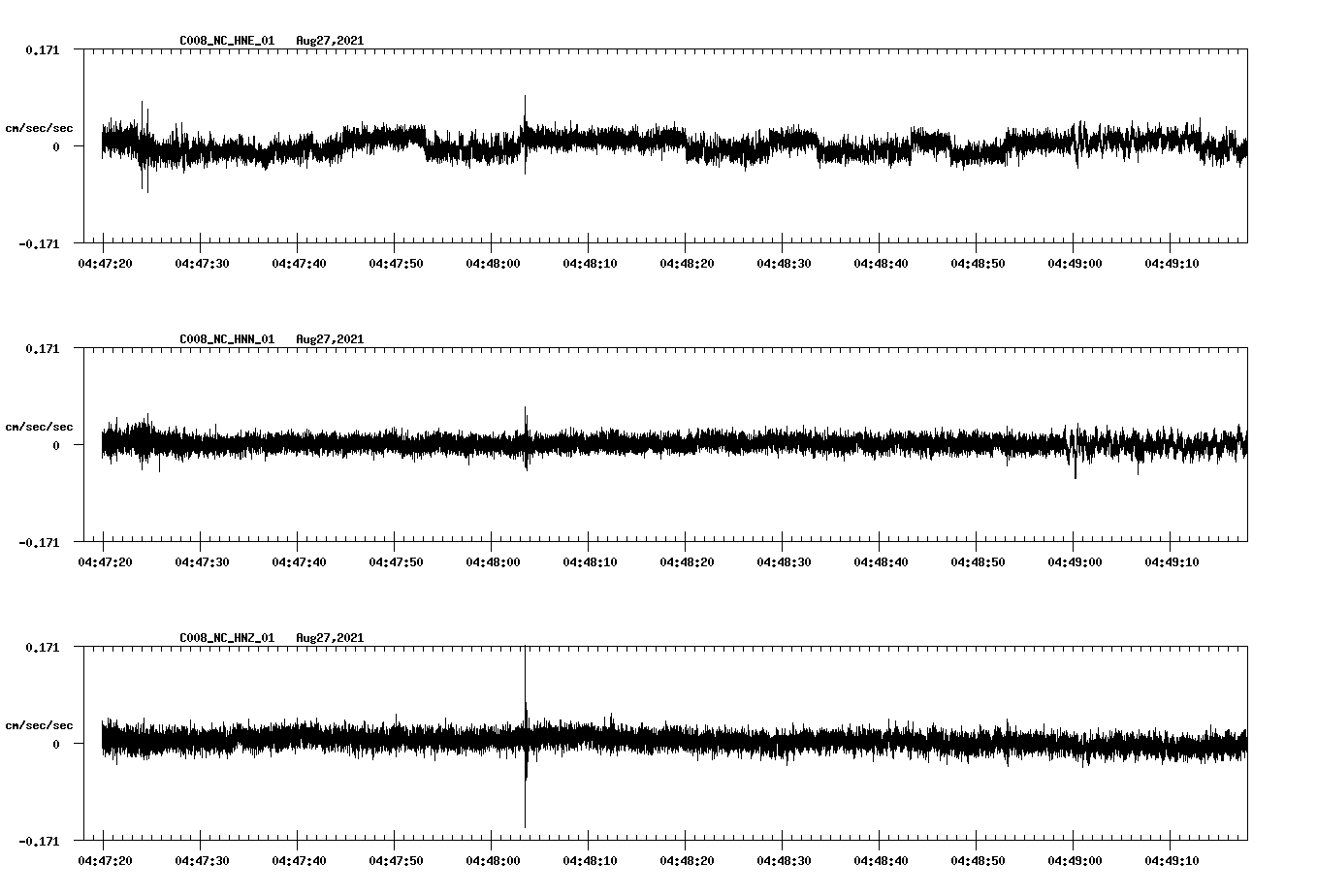
Task: Click the Aug27,2021 date on HNZ plot
Action: (x=330, y=638)
